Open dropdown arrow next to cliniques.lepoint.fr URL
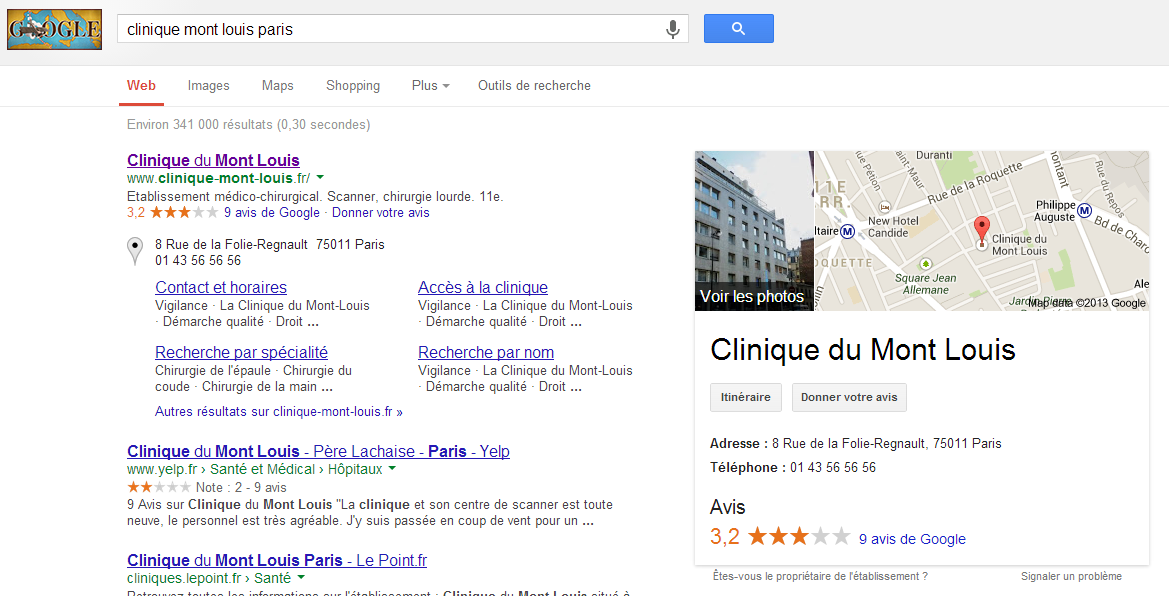The image size is (1169, 596). pos(301,577)
